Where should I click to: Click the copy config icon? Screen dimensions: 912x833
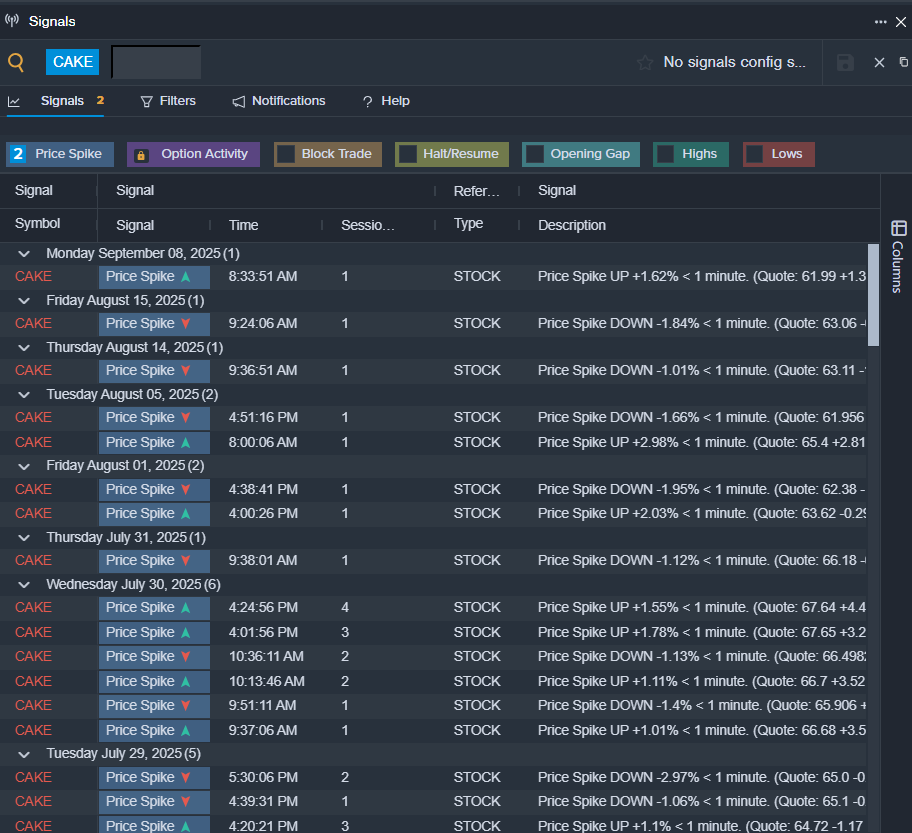pyautogui.click(x=903, y=62)
